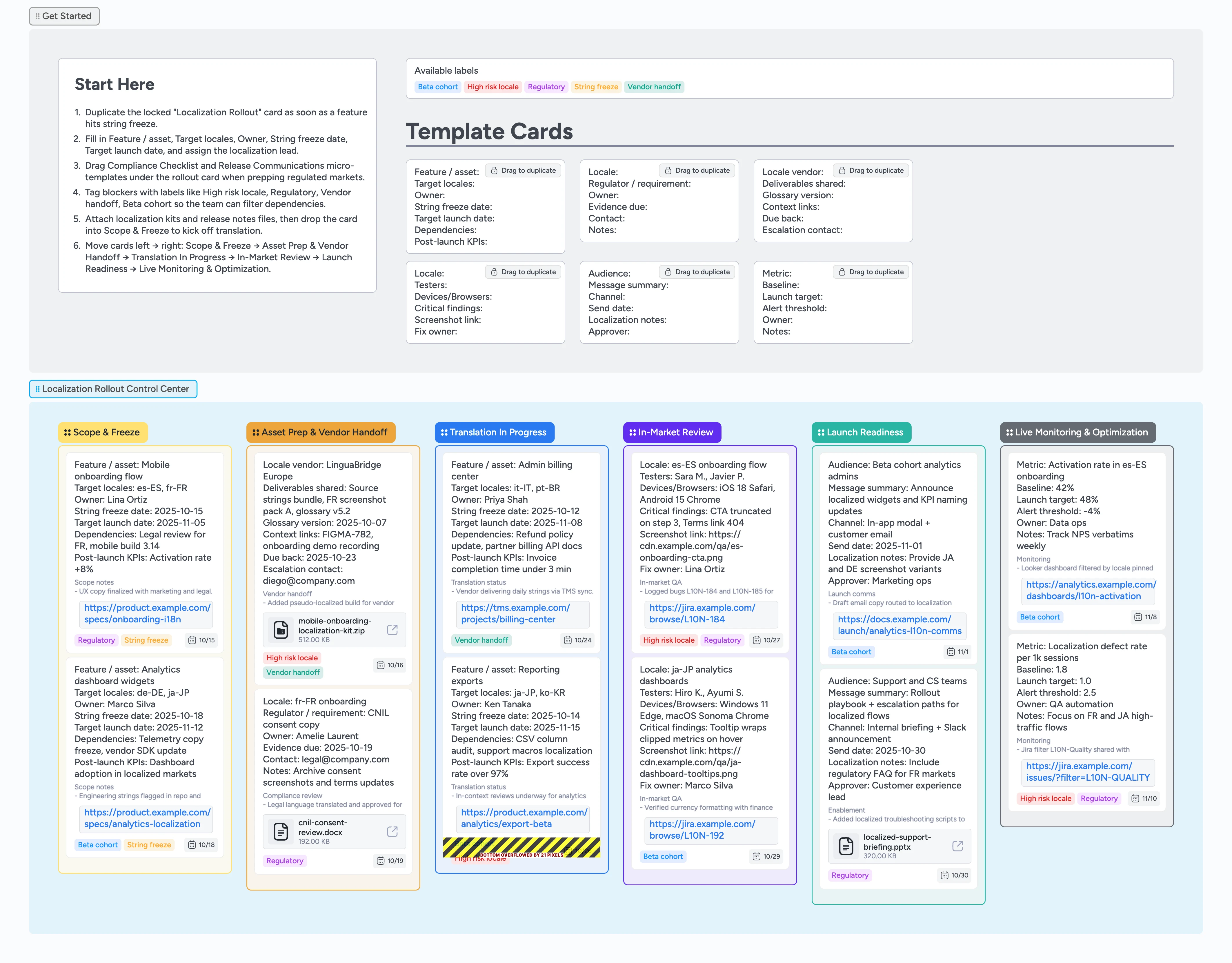This screenshot has width=1232, height=963.
Task: Click the drag handle on Localization Rollout Control Center
Action: click(x=37, y=389)
